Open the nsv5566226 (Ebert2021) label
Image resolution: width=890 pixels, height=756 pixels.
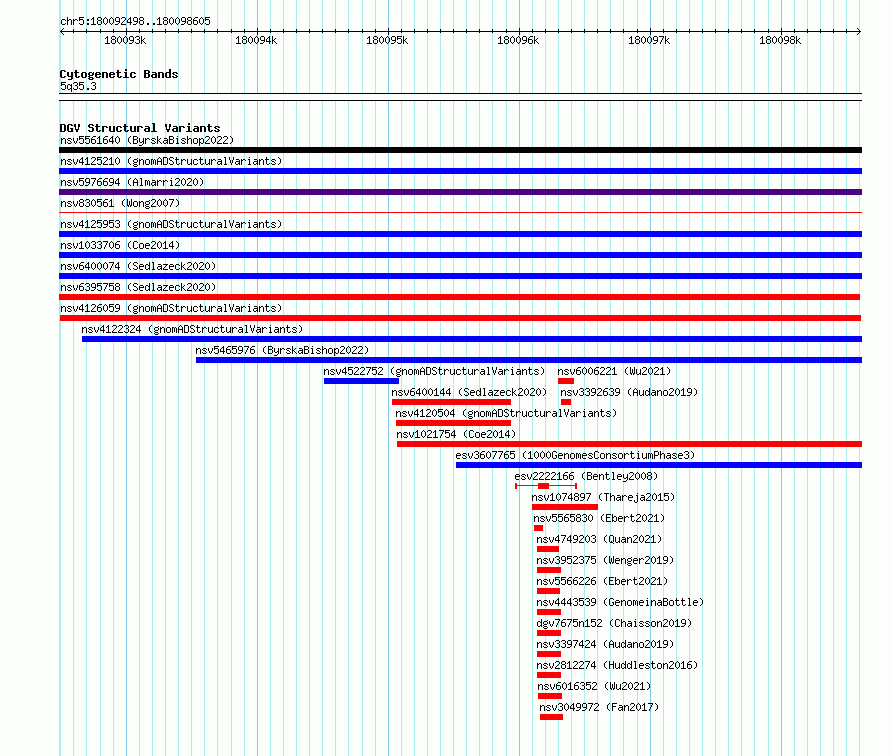(x=602, y=581)
